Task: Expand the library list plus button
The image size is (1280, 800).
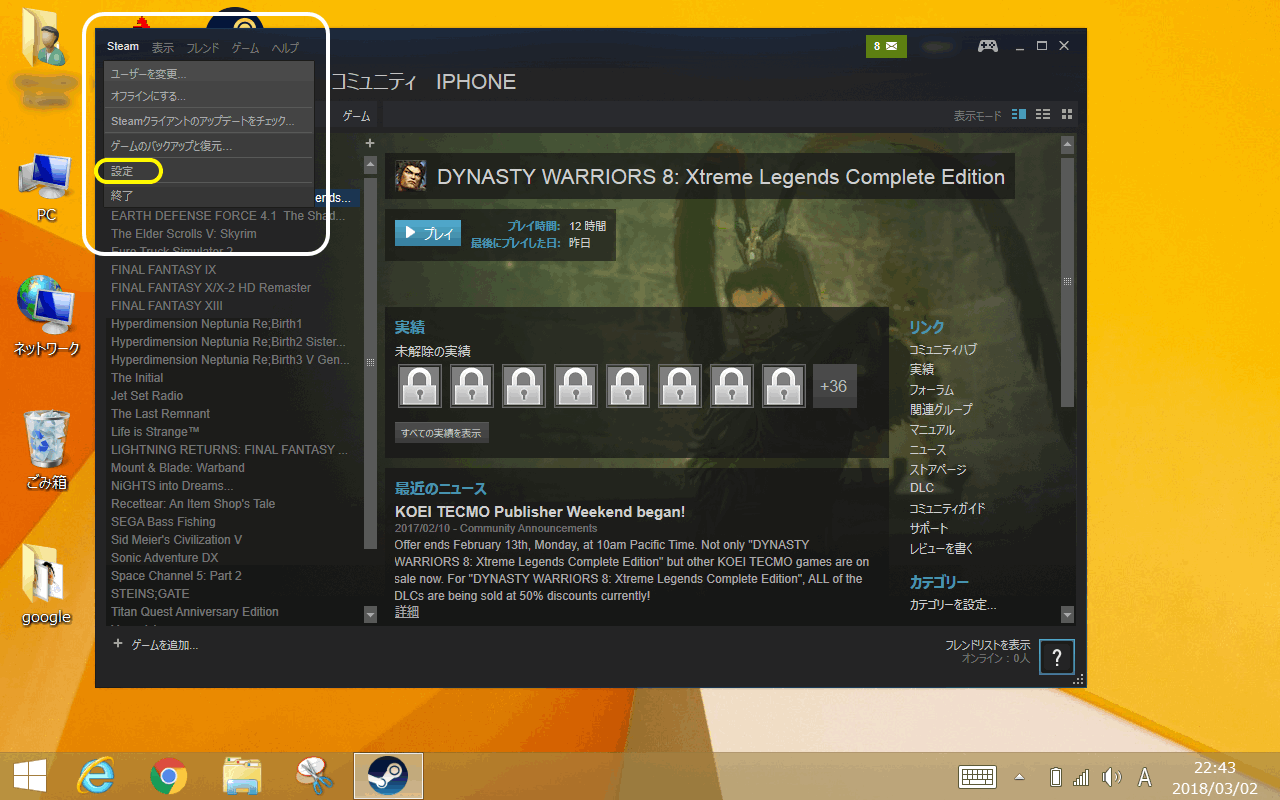Action: click(x=370, y=143)
